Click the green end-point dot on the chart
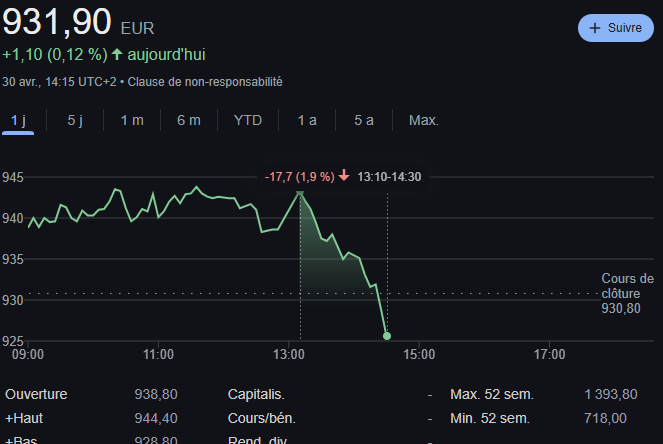This screenshot has height=444, width=663. click(x=387, y=336)
